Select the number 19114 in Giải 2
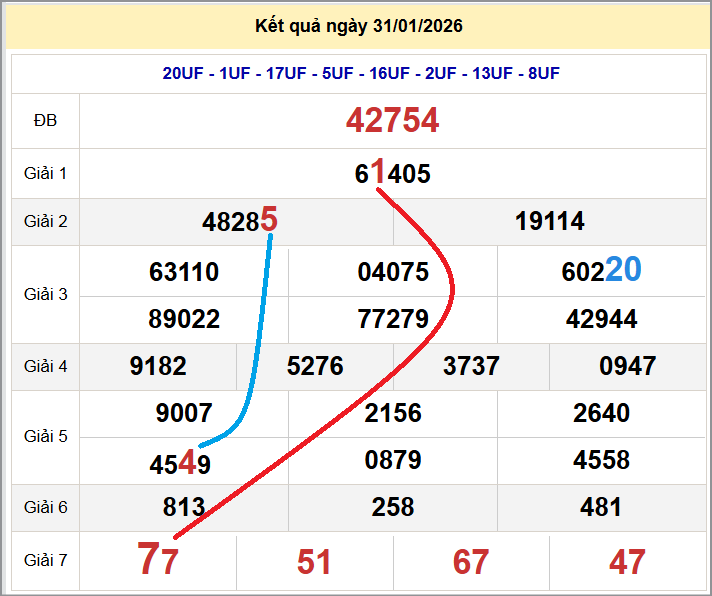The image size is (712, 596). click(550, 222)
